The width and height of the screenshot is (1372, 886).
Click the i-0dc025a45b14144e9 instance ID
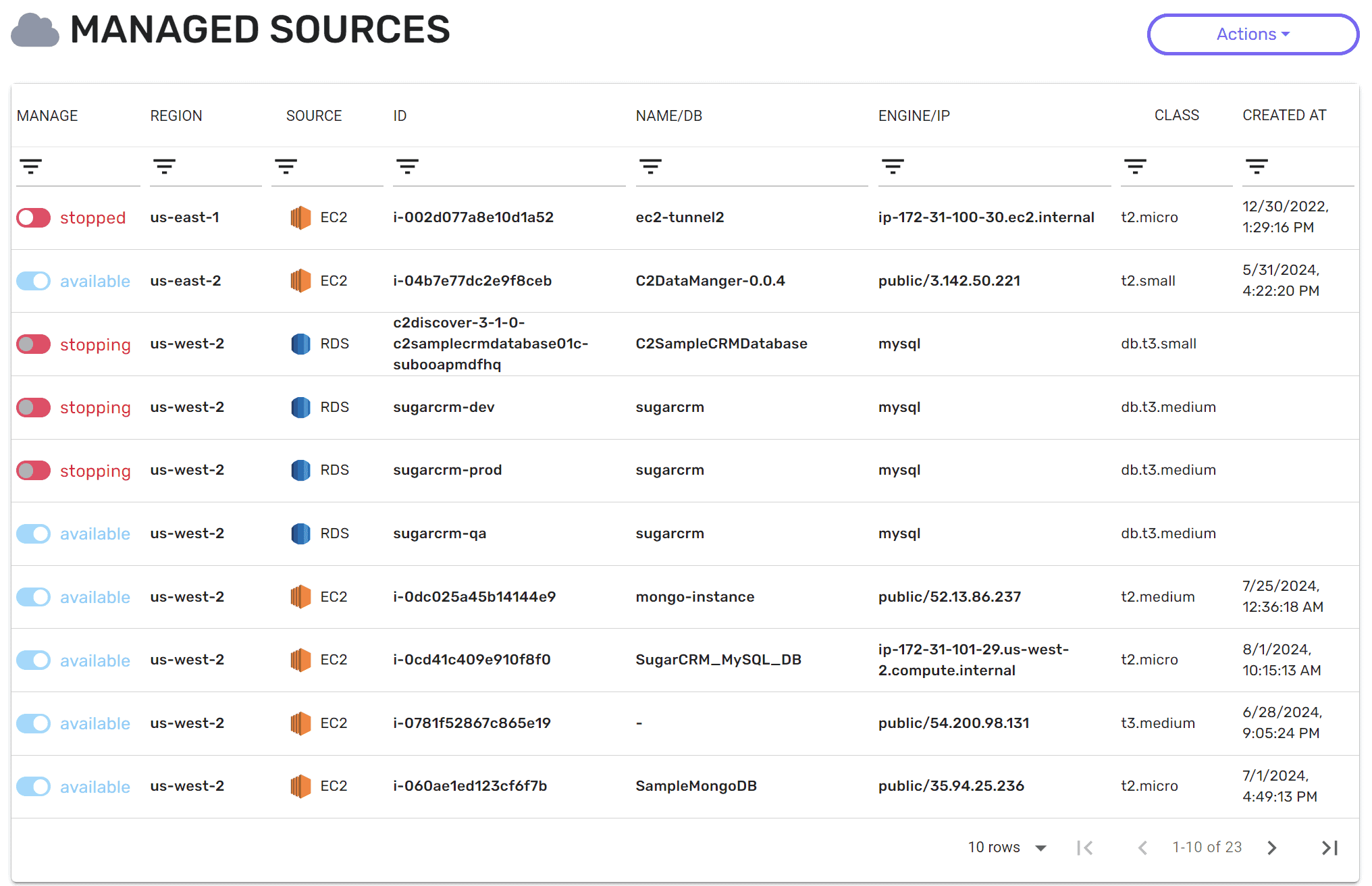(x=474, y=597)
